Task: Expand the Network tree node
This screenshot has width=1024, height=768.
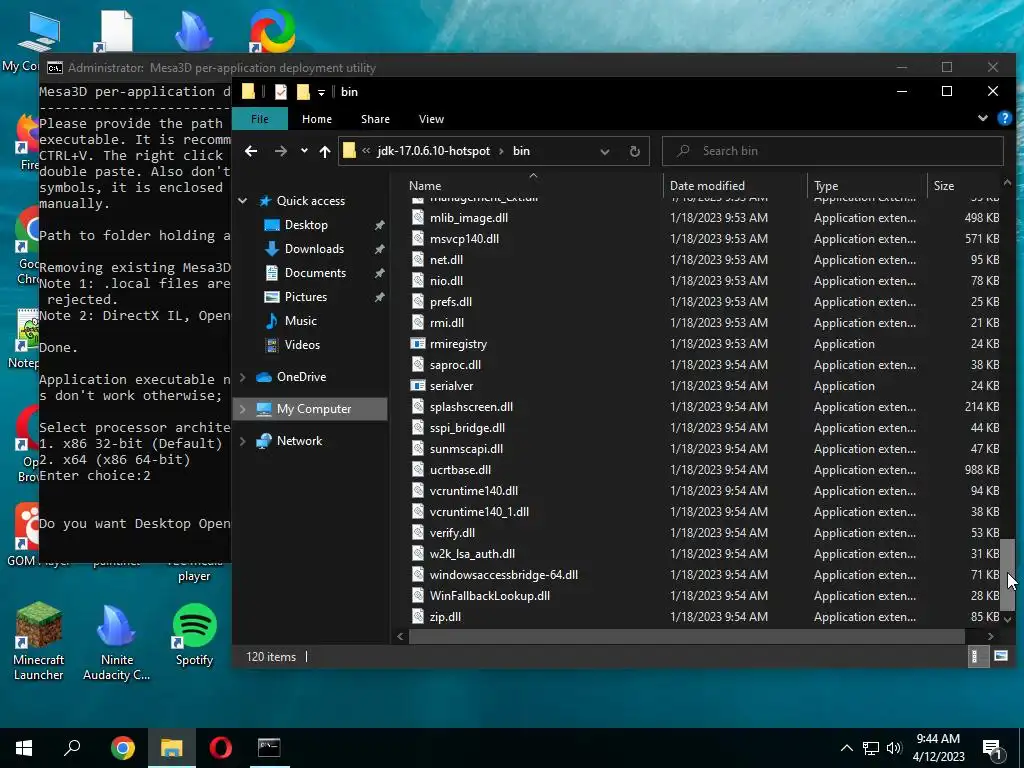Action: pos(243,441)
